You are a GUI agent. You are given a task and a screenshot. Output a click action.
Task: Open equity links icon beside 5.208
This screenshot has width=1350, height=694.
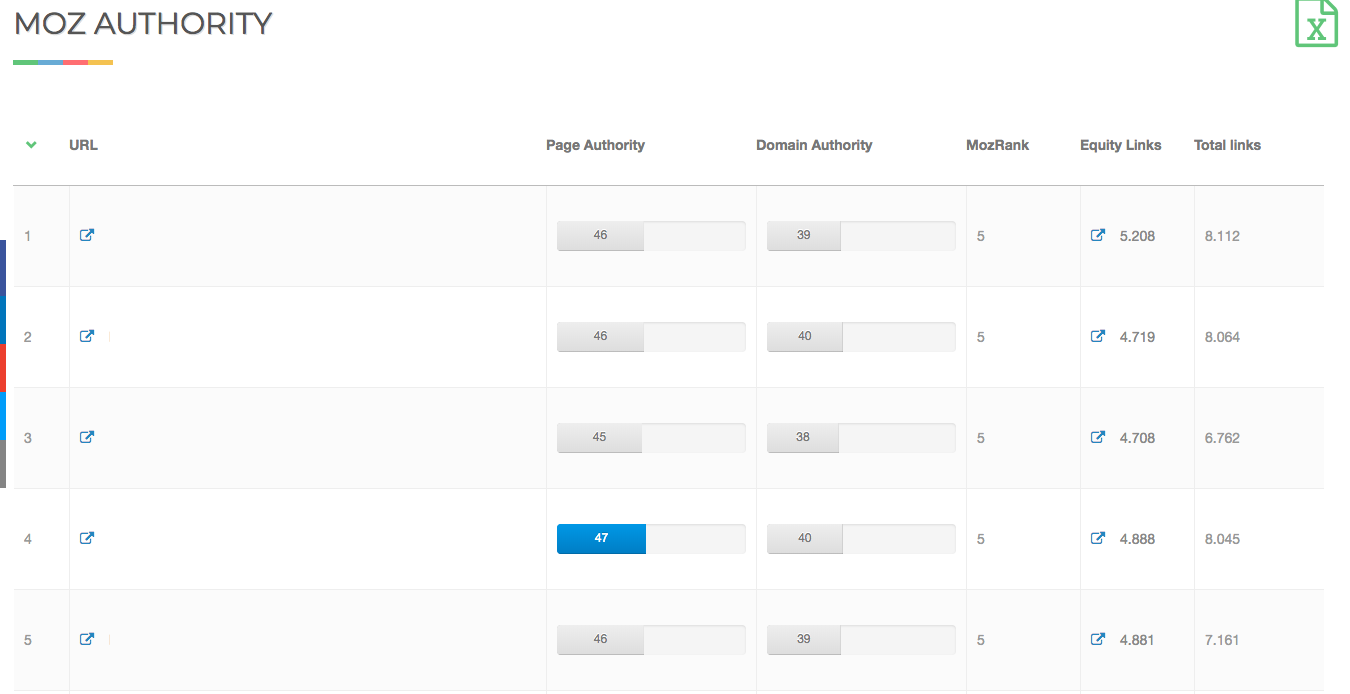tap(1098, 235)
